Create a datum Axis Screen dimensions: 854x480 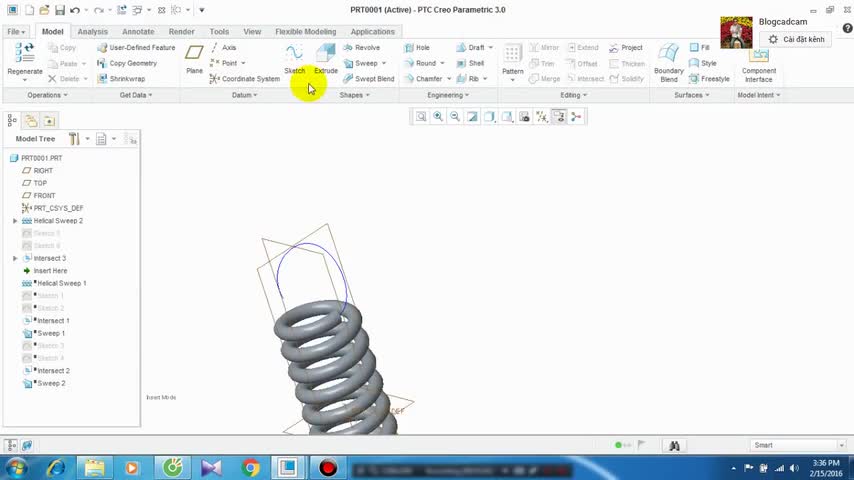pos(223,48)
